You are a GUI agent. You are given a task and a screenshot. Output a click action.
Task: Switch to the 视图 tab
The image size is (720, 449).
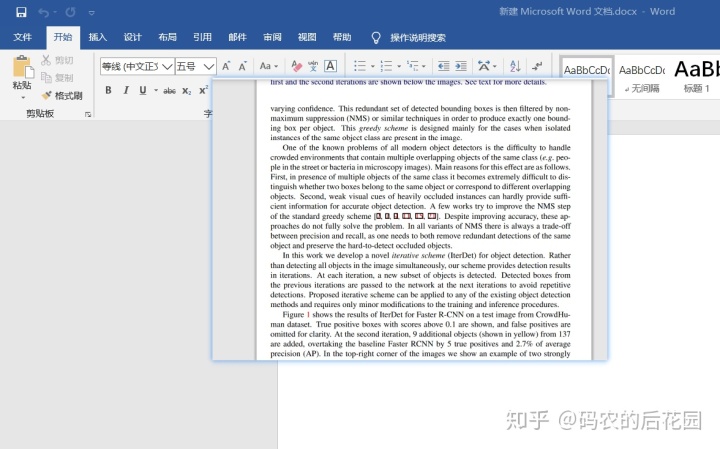click(x=307, y=37)
